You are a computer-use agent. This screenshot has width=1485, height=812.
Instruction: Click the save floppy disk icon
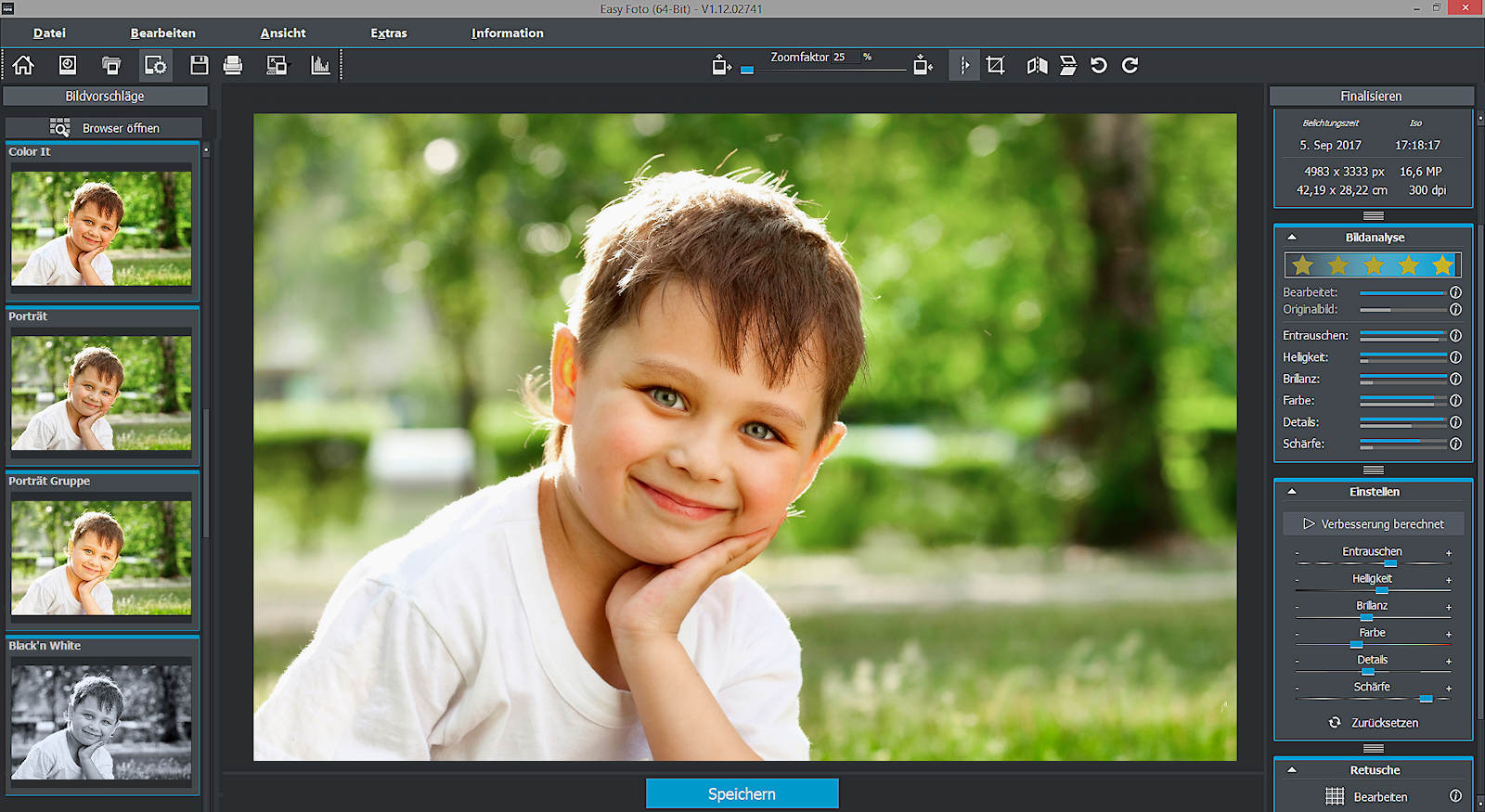(x=199, y=65)
